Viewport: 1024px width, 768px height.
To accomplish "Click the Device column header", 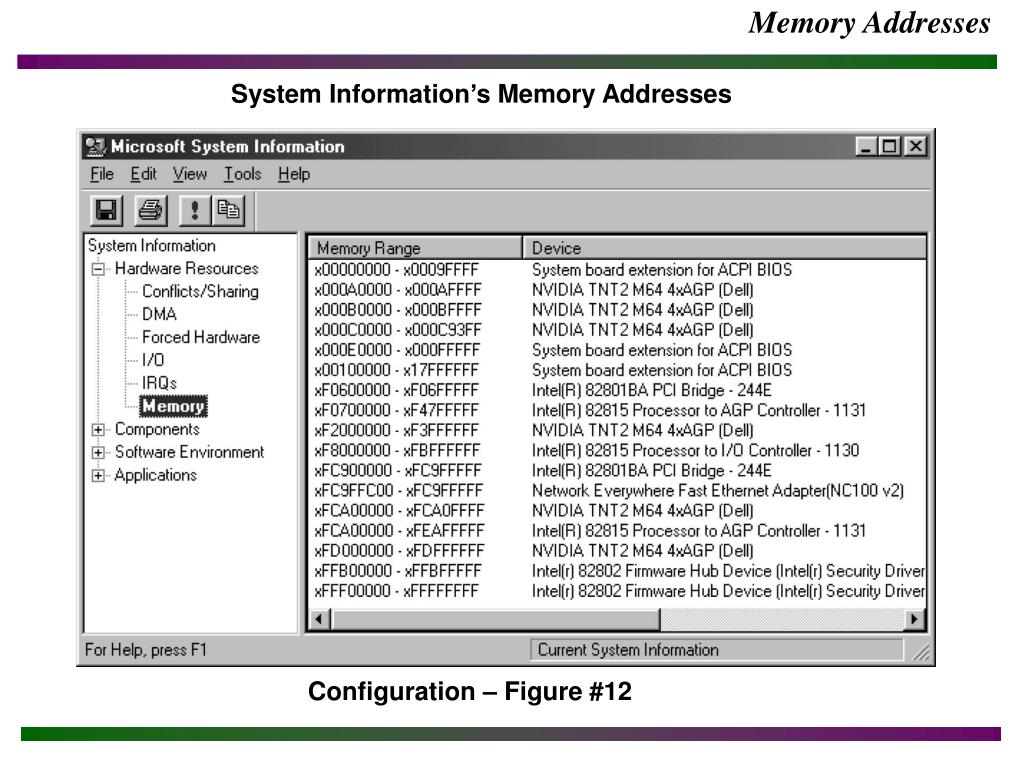I will coord(724,248).
